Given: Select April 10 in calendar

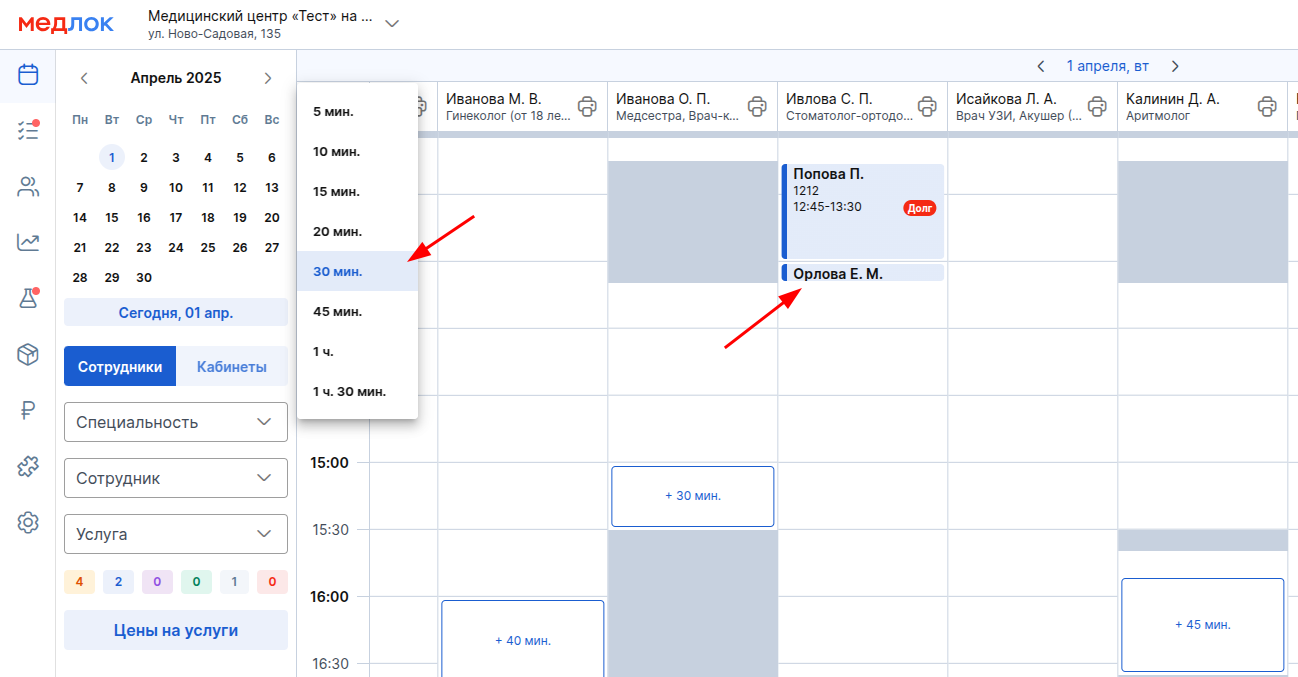Looking at the screenshot, I should [x=176, y=187].
